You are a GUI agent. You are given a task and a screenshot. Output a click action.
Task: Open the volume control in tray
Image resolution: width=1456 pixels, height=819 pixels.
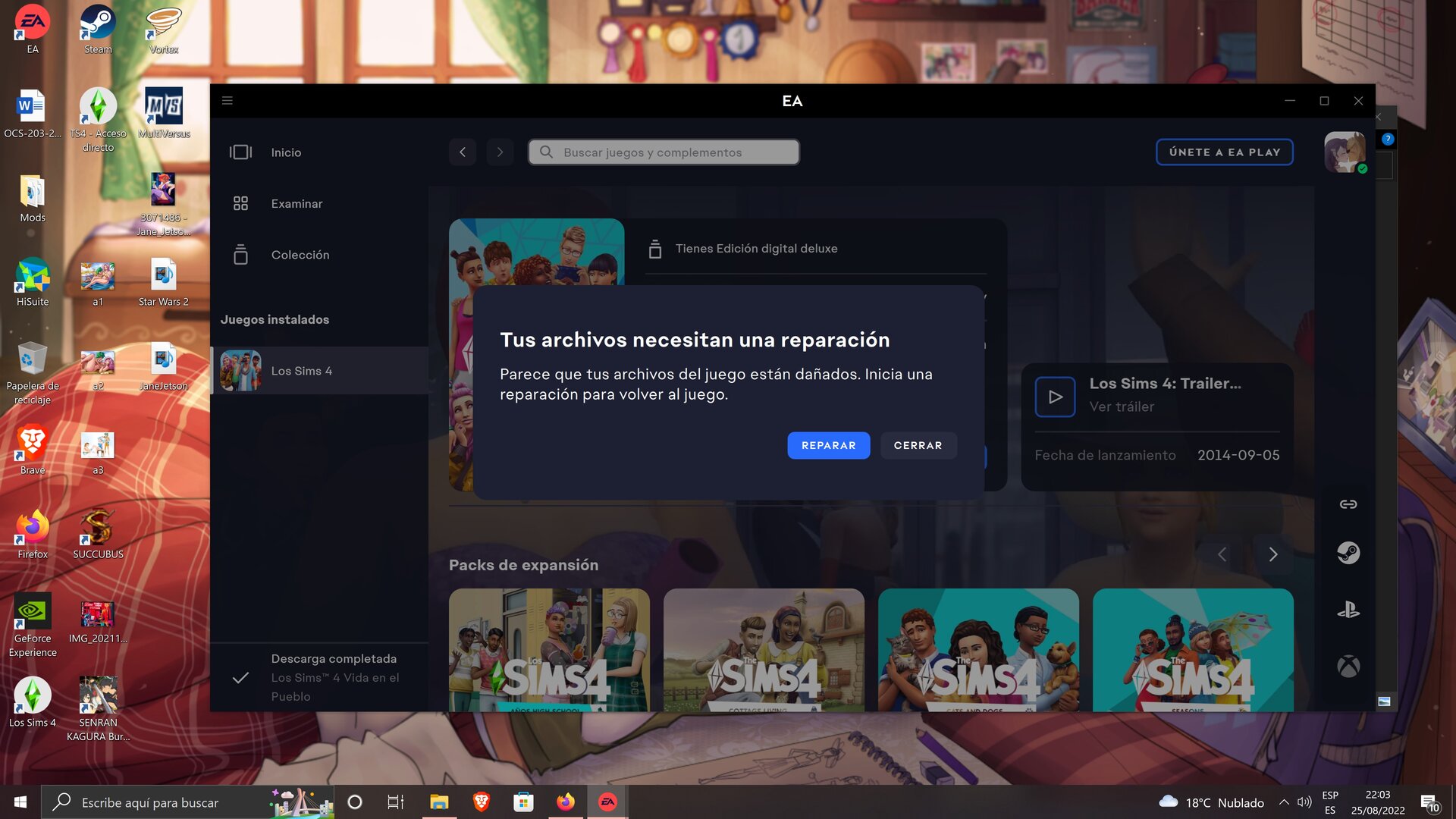point(1304,802)
